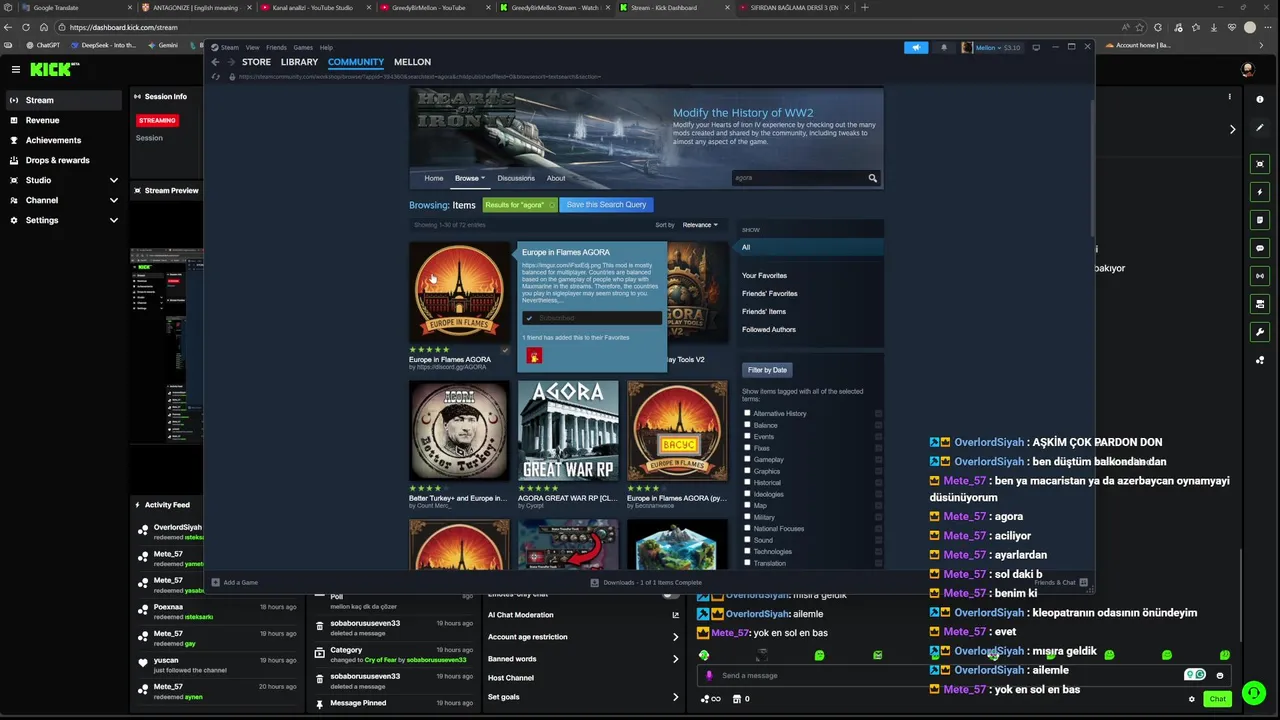
Task: Check the Balance tag
Action: [x=747, y=425]
